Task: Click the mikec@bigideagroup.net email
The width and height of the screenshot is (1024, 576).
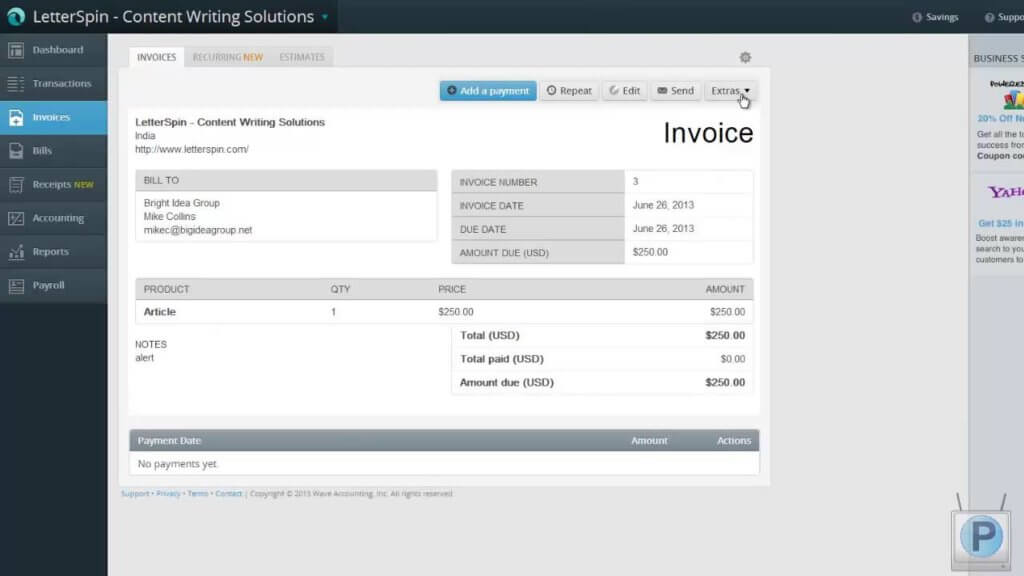Action: tap(198, 230)
